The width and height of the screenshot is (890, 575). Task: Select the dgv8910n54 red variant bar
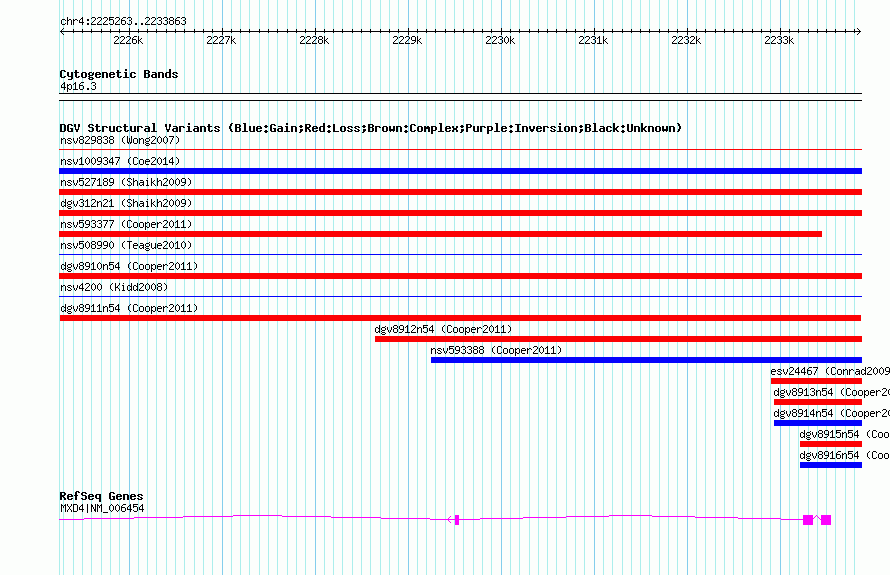(x=460, y=276)
